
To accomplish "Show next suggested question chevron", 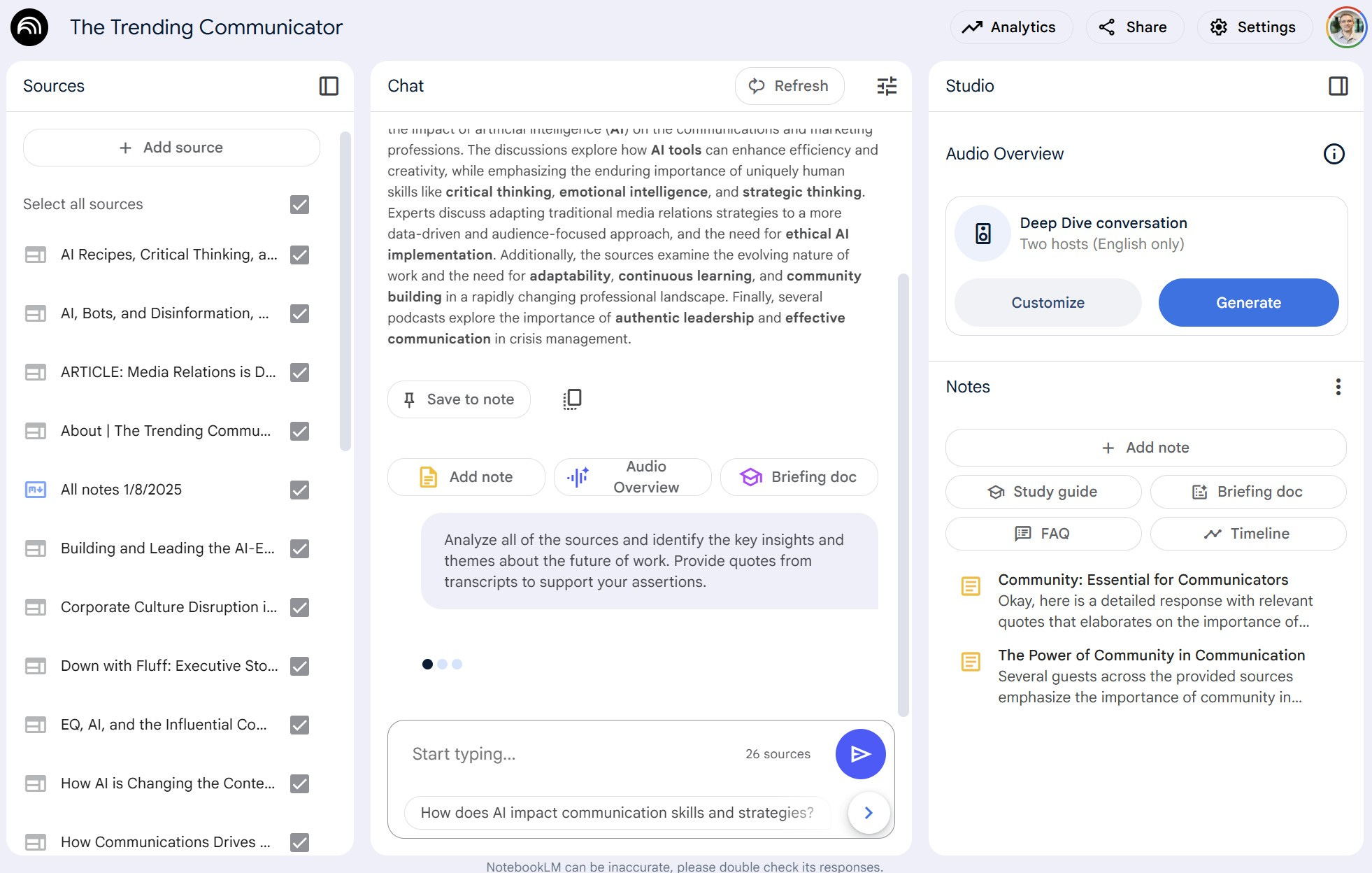I will click(x=869, y=812).
